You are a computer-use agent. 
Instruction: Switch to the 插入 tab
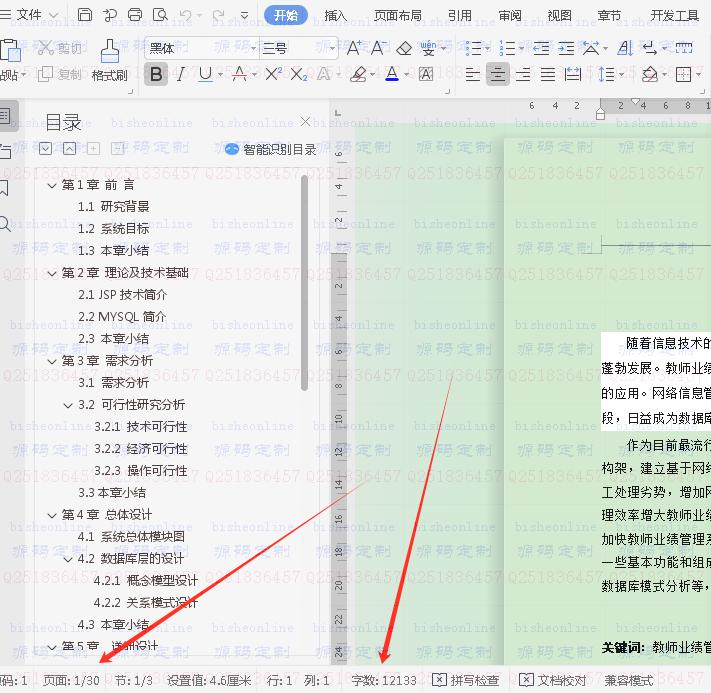click(336, 15)
